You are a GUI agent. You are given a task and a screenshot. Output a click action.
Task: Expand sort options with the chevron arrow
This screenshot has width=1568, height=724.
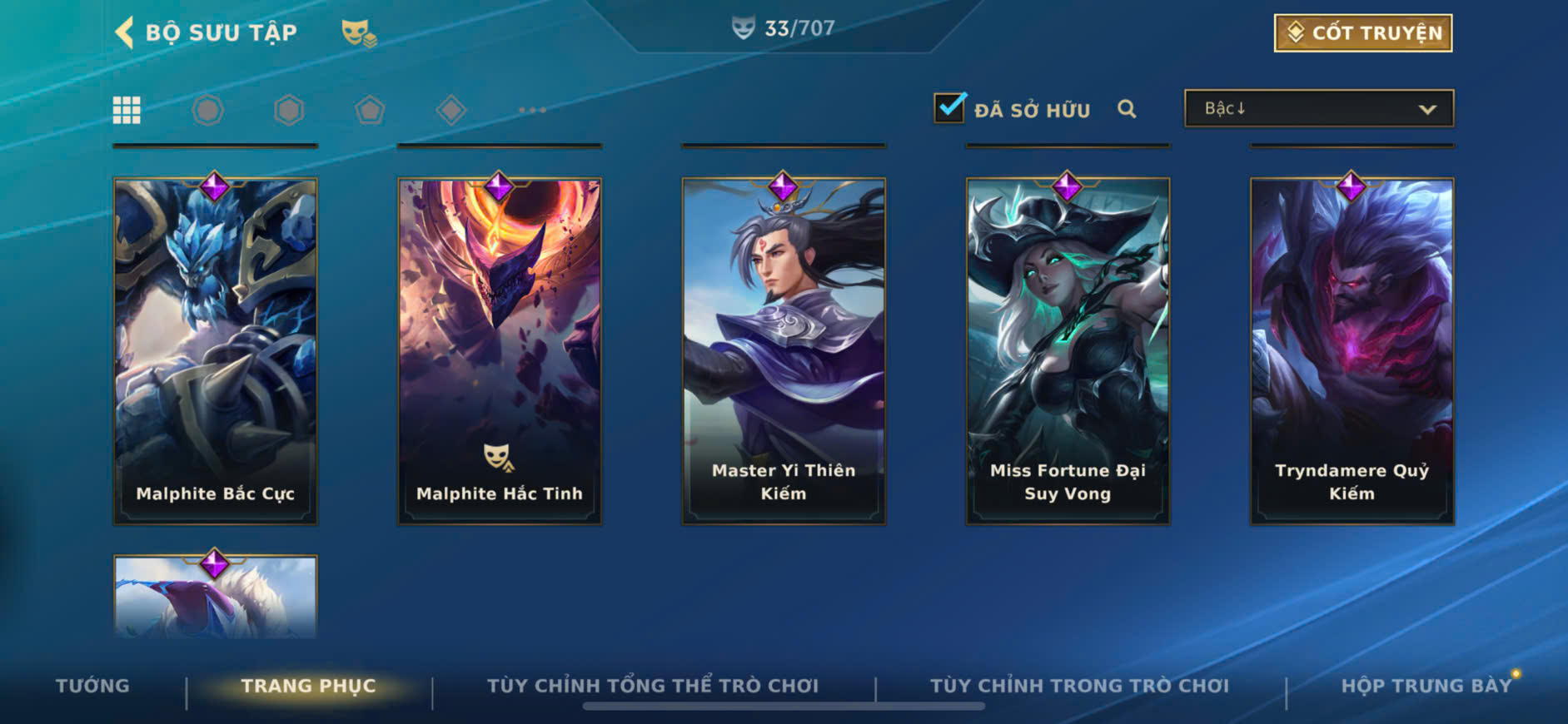[1427, 109]
